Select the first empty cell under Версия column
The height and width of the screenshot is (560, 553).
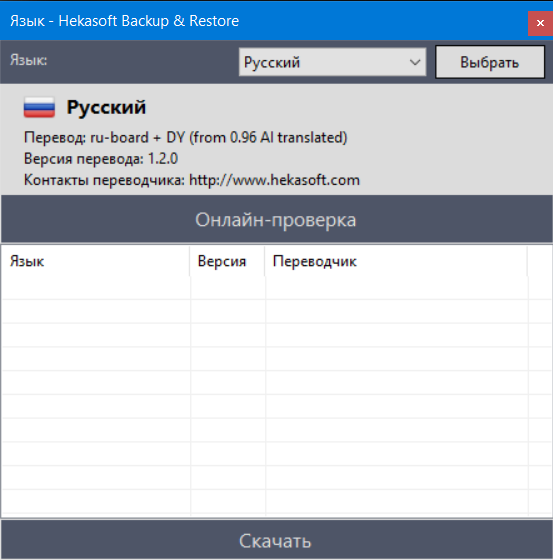tap(228, 288)
